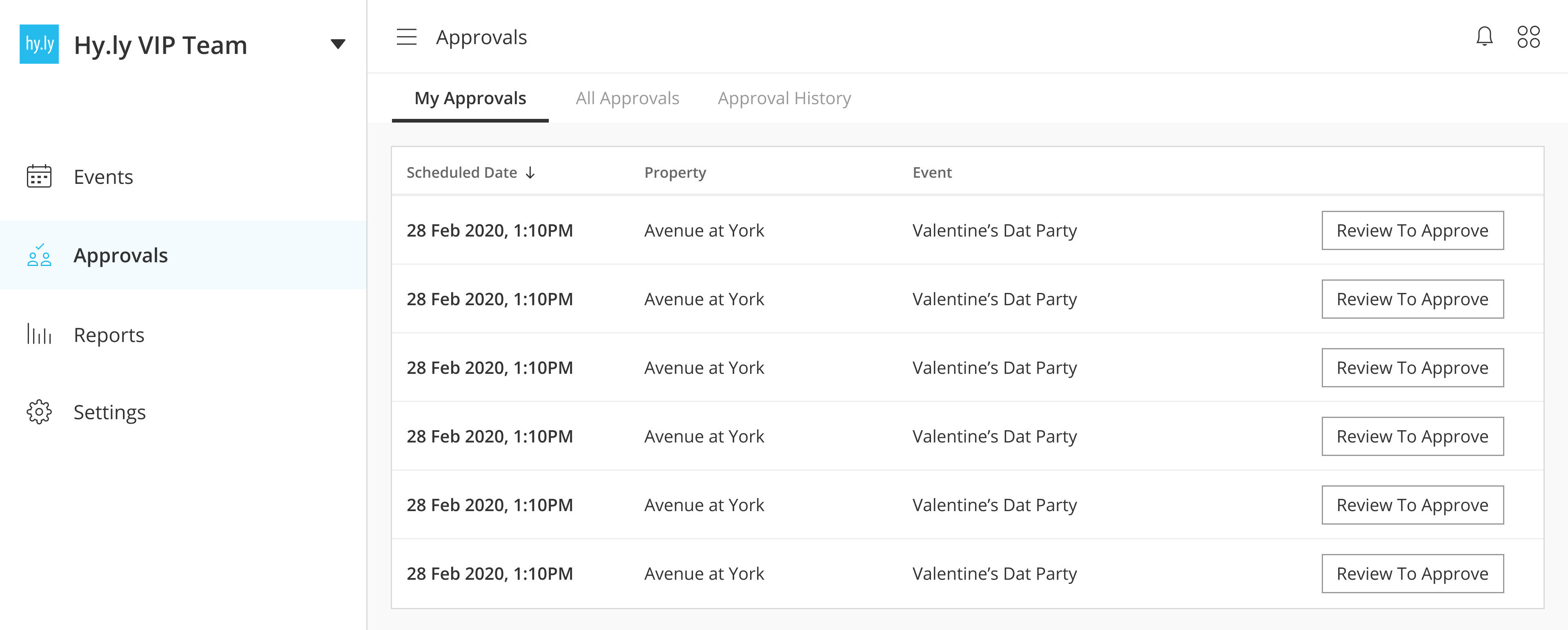Open the apps grid icon
Image resolution: width=1568 pixels, height=630 pixels.
pyautogui.click(x=1528, y=36)
